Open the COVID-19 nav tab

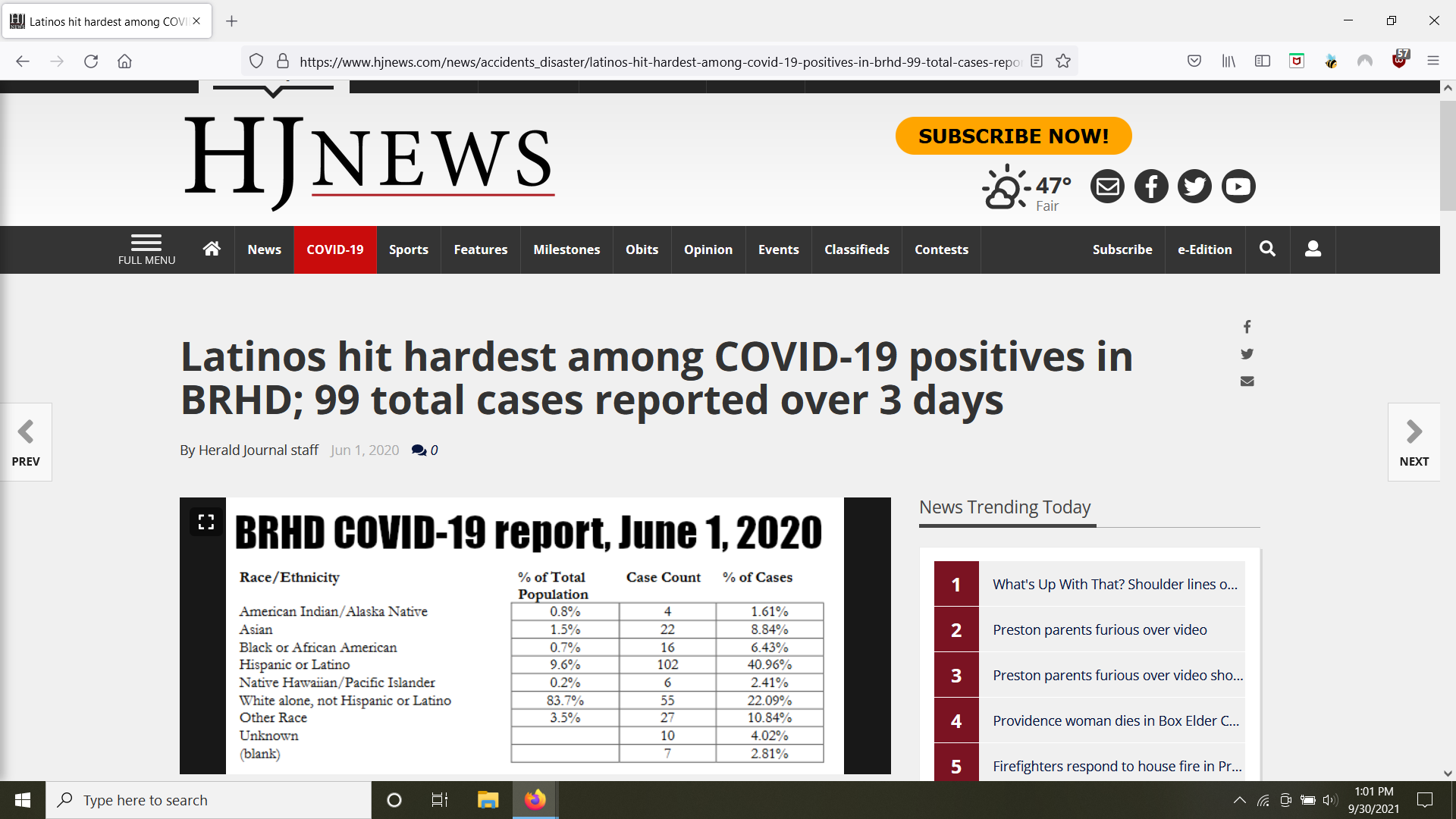pyautogui.click(x=334, y=249)
